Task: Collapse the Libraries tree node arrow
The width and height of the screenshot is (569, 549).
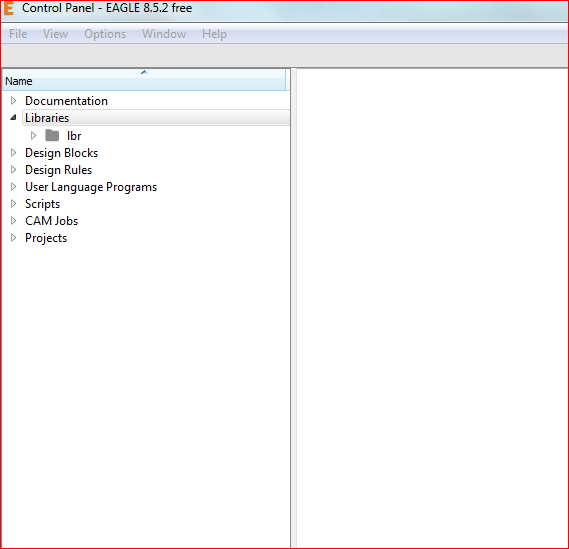Action: click(x=13, y=117)
